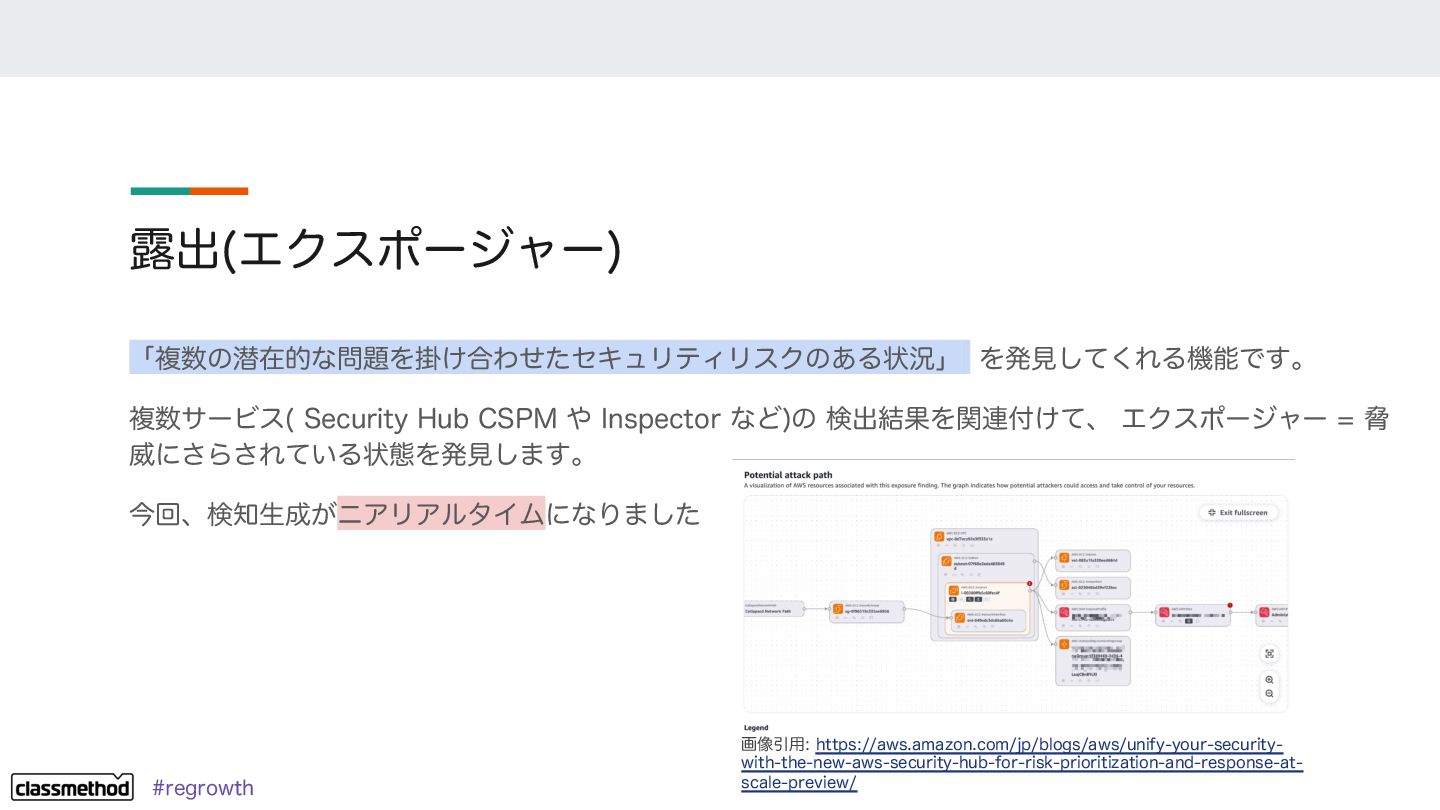
Task: Click the Legend label below the diagram
Action: (x=756, y=727)
